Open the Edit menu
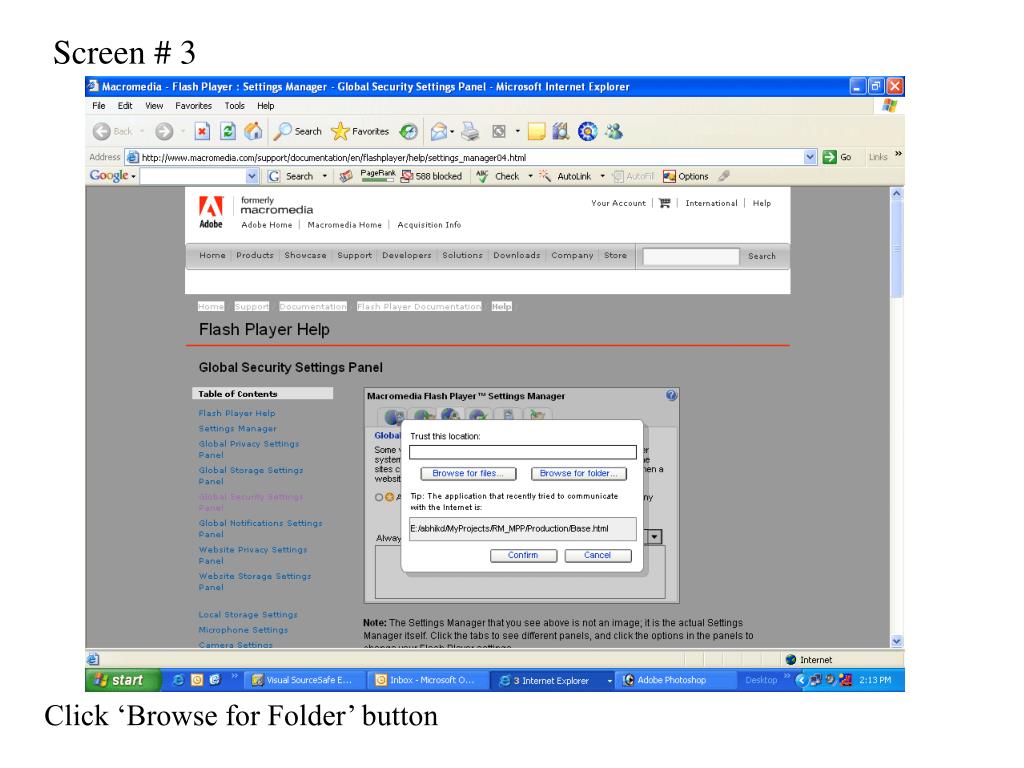The height and width of the screenshot is (768, 1024). [125, 106]
